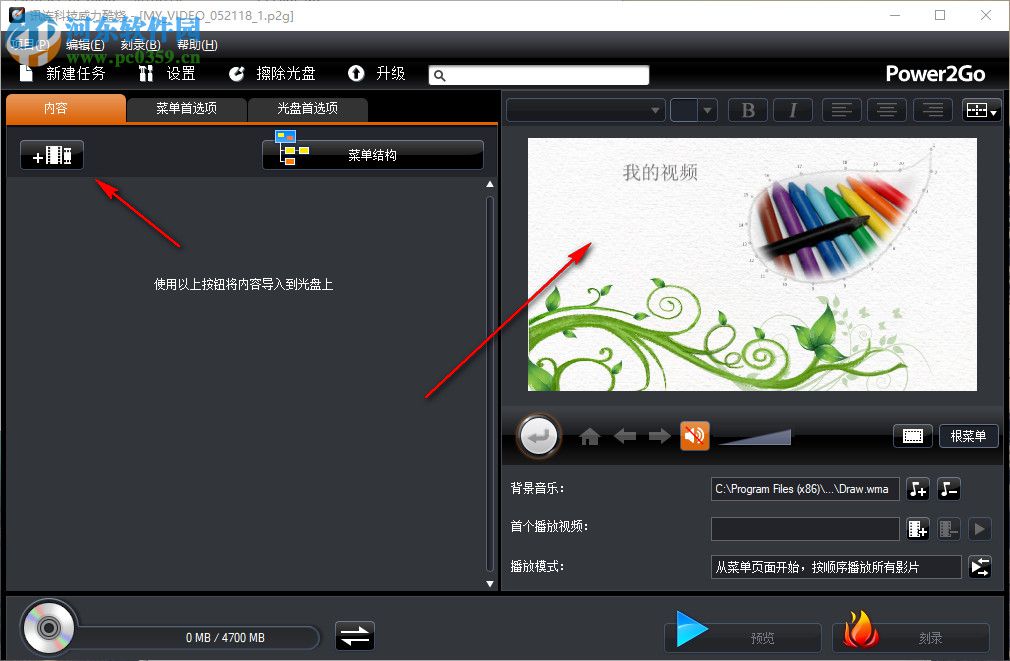The image size is (1010, 661).
Task: Select the 擦除光盘 erase disc tool
Action: point(275,73)
